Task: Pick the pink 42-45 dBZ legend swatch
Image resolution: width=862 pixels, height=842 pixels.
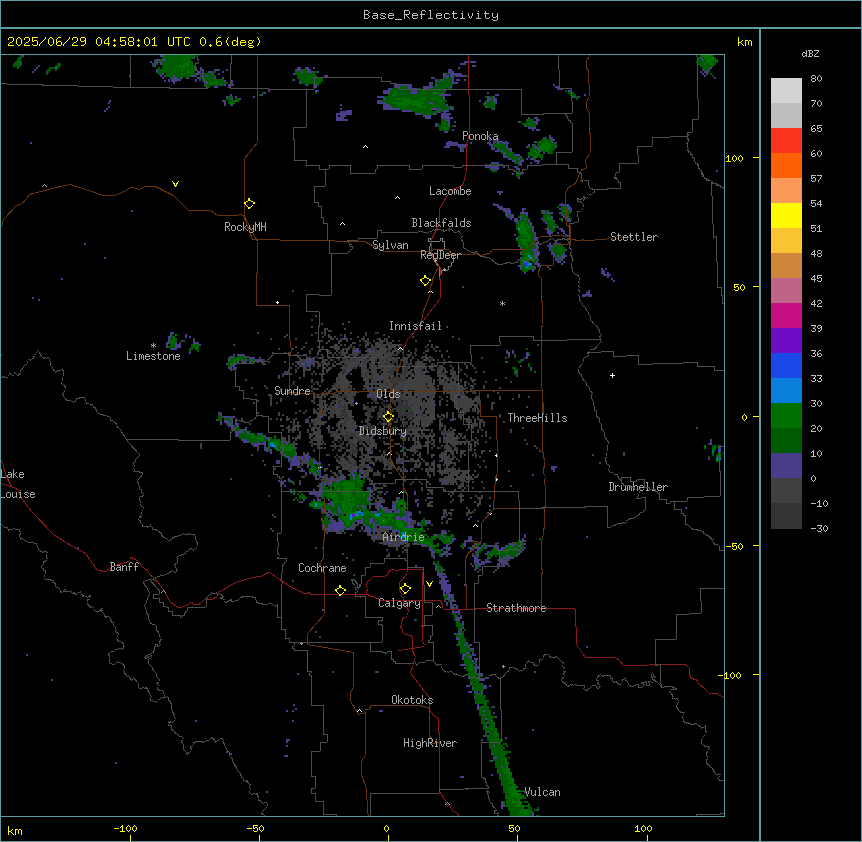Action: [786, 291]
